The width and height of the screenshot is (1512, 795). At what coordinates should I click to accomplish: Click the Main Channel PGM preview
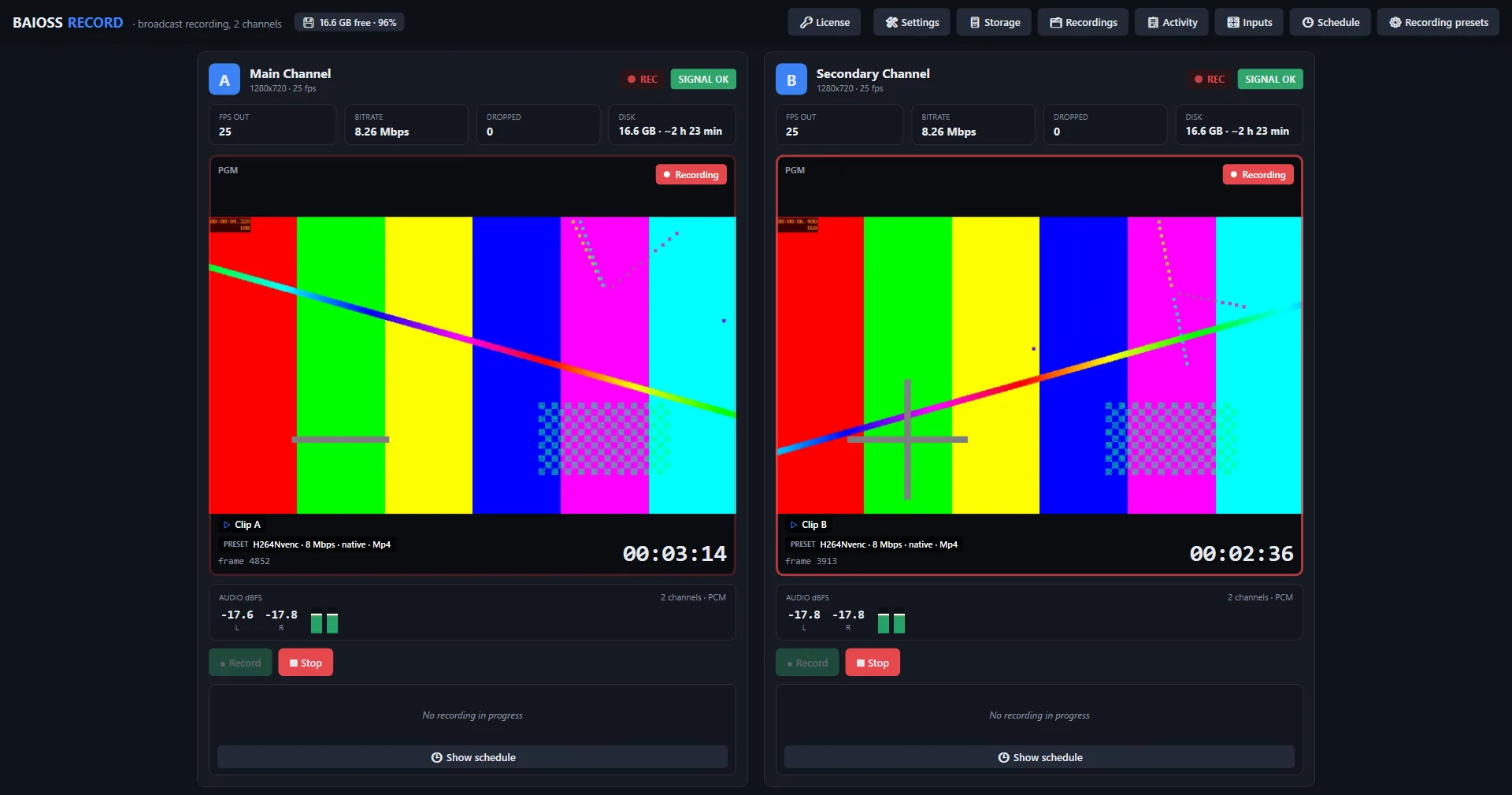[472, 365]
